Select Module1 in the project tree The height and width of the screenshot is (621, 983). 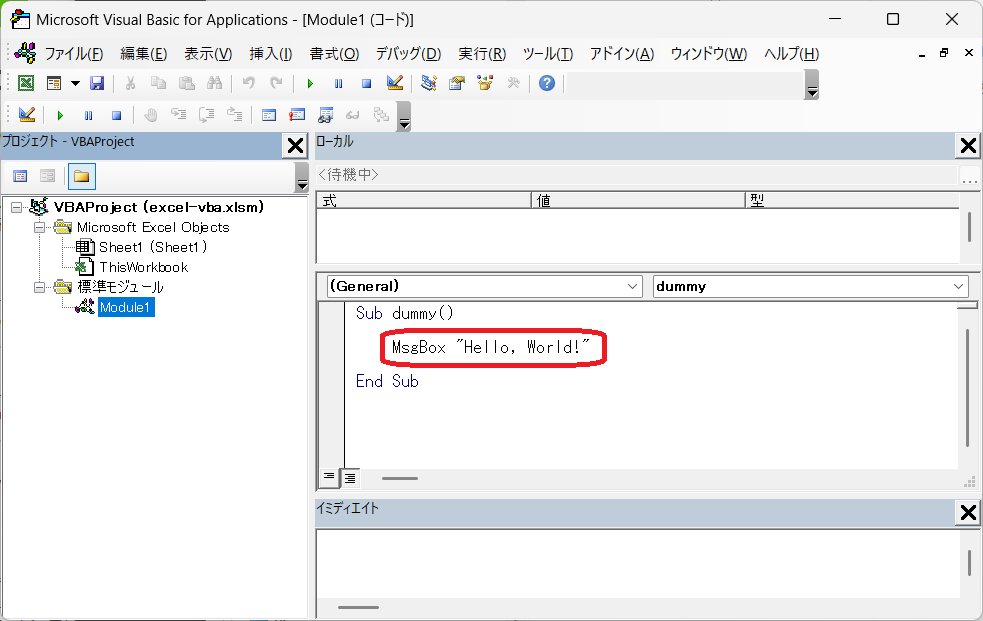125,307
